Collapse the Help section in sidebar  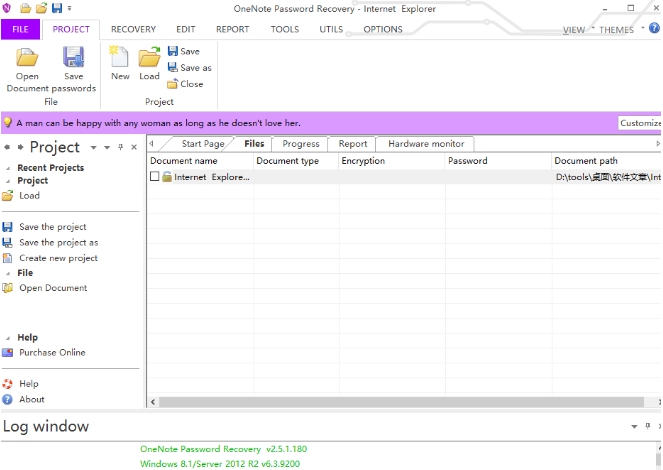pyautogui.click(x=8, y=338)
